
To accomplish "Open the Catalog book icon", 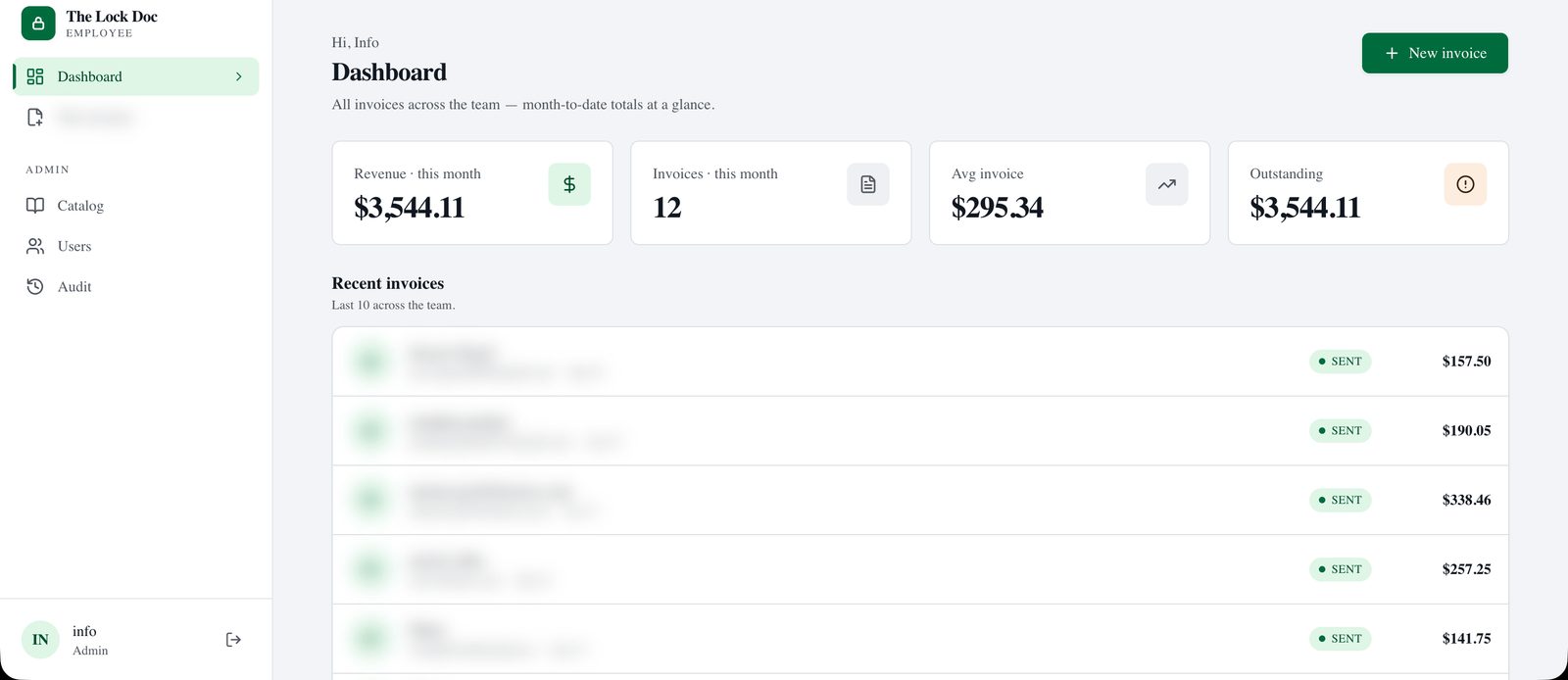I will (35, 206).
